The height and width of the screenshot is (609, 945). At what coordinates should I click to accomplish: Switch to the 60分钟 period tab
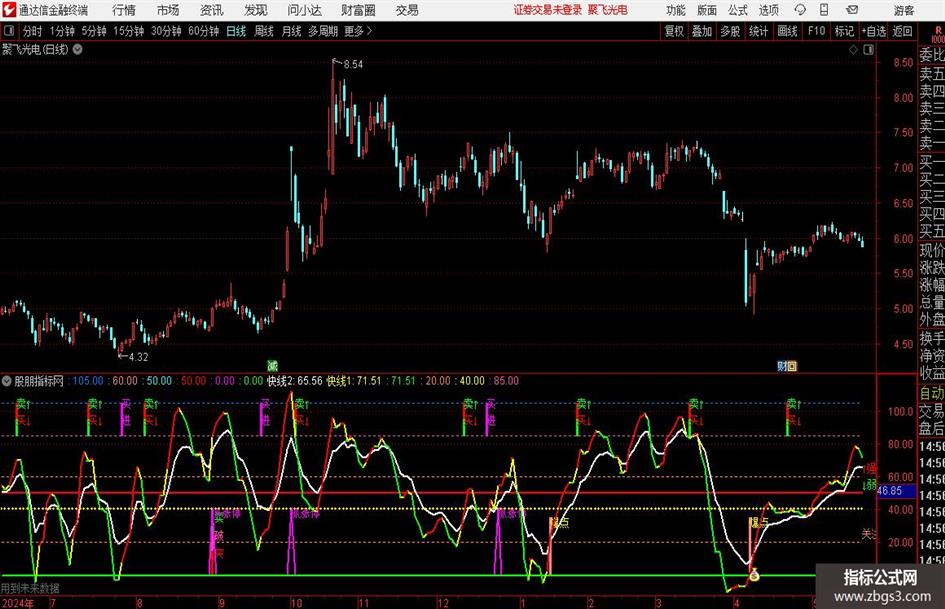204,31
